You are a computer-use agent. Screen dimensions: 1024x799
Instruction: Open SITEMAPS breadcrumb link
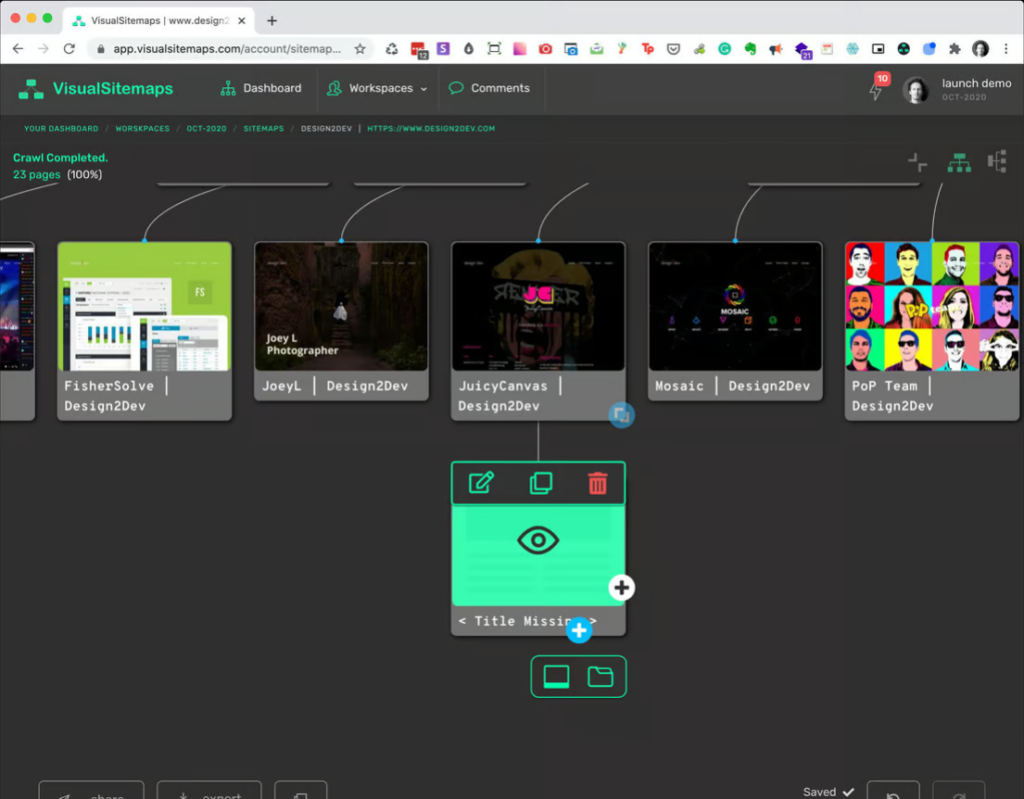(x=264, y=129)
